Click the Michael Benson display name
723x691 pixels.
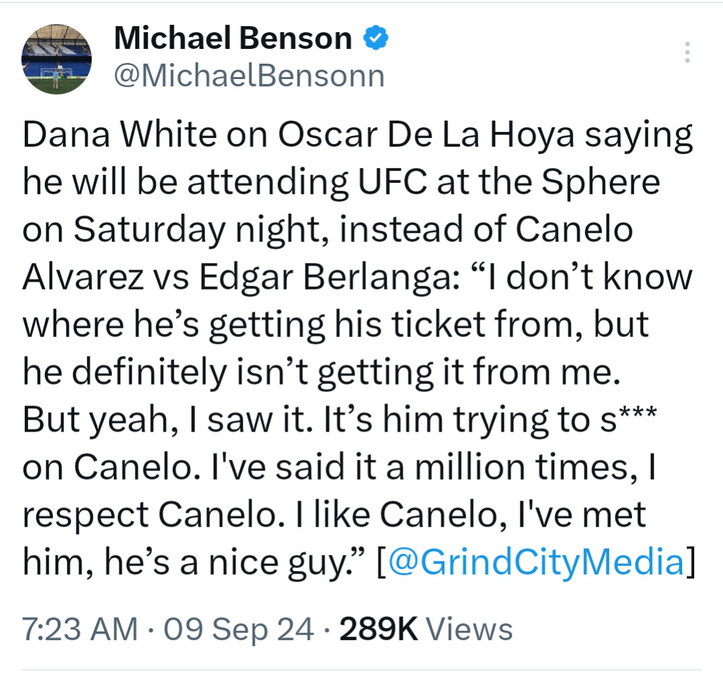[x=234, y=39]
